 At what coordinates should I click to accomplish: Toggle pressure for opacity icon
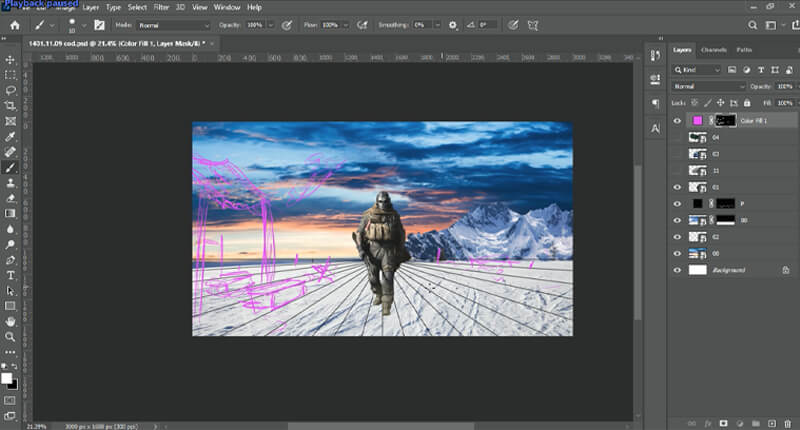coord(287,25)
